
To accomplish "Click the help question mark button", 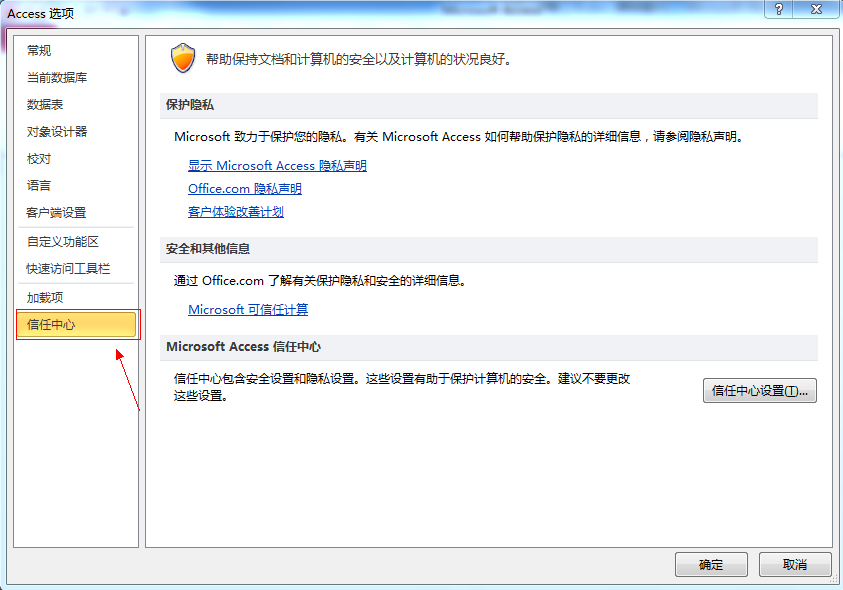I will coord(778,9).
